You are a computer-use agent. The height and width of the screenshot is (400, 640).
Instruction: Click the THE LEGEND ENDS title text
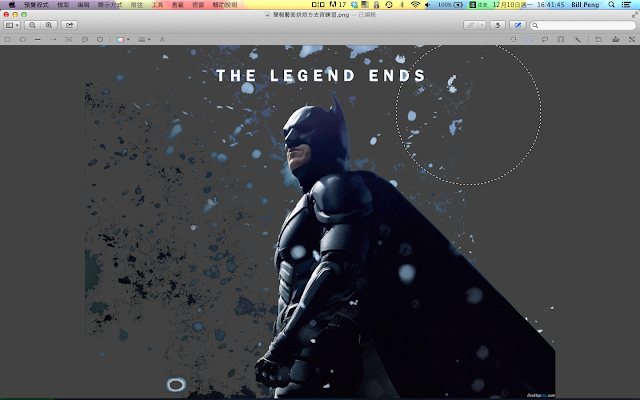321,76
